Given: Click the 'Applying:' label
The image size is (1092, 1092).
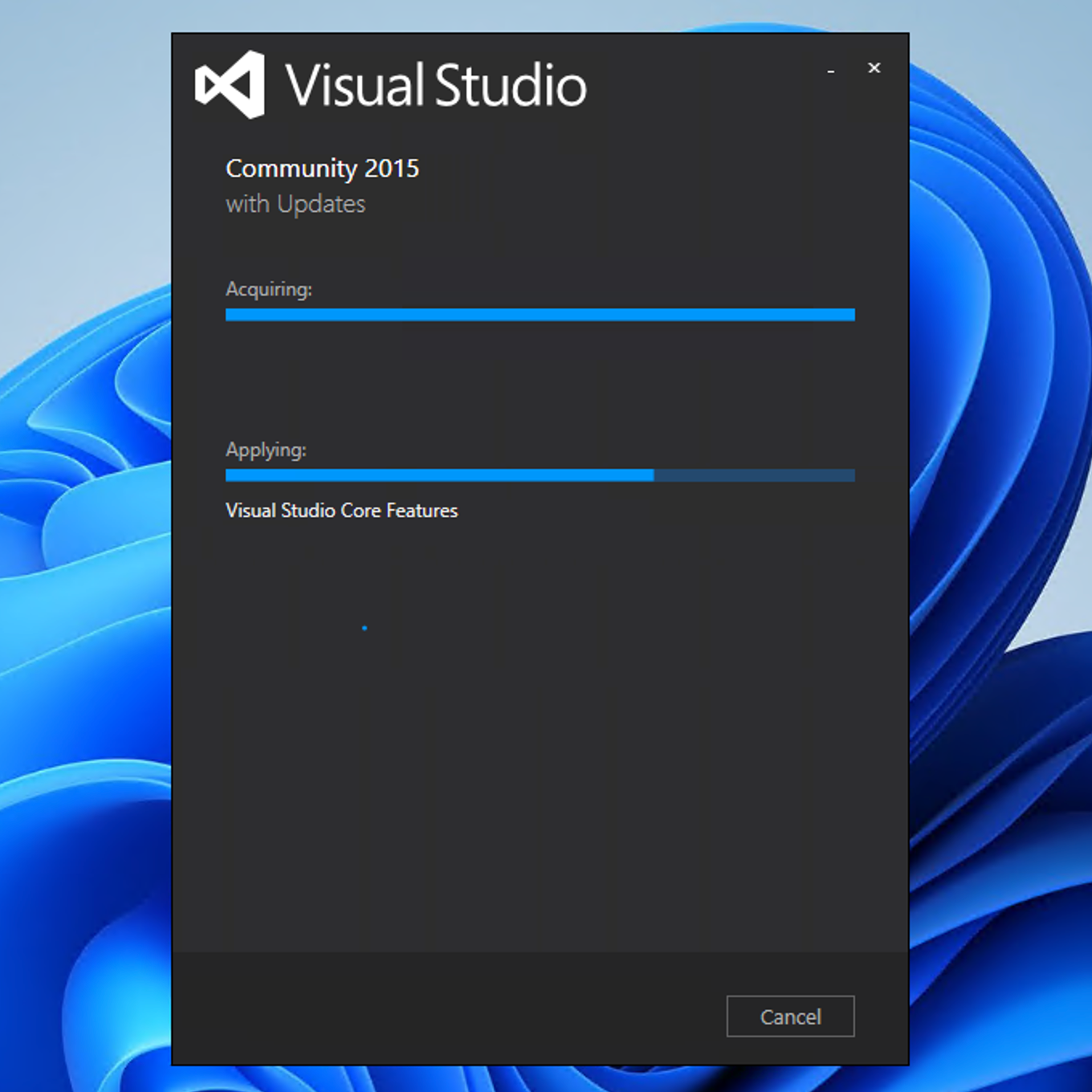Looking at the screenshot, I should click(x=266, y=450).
